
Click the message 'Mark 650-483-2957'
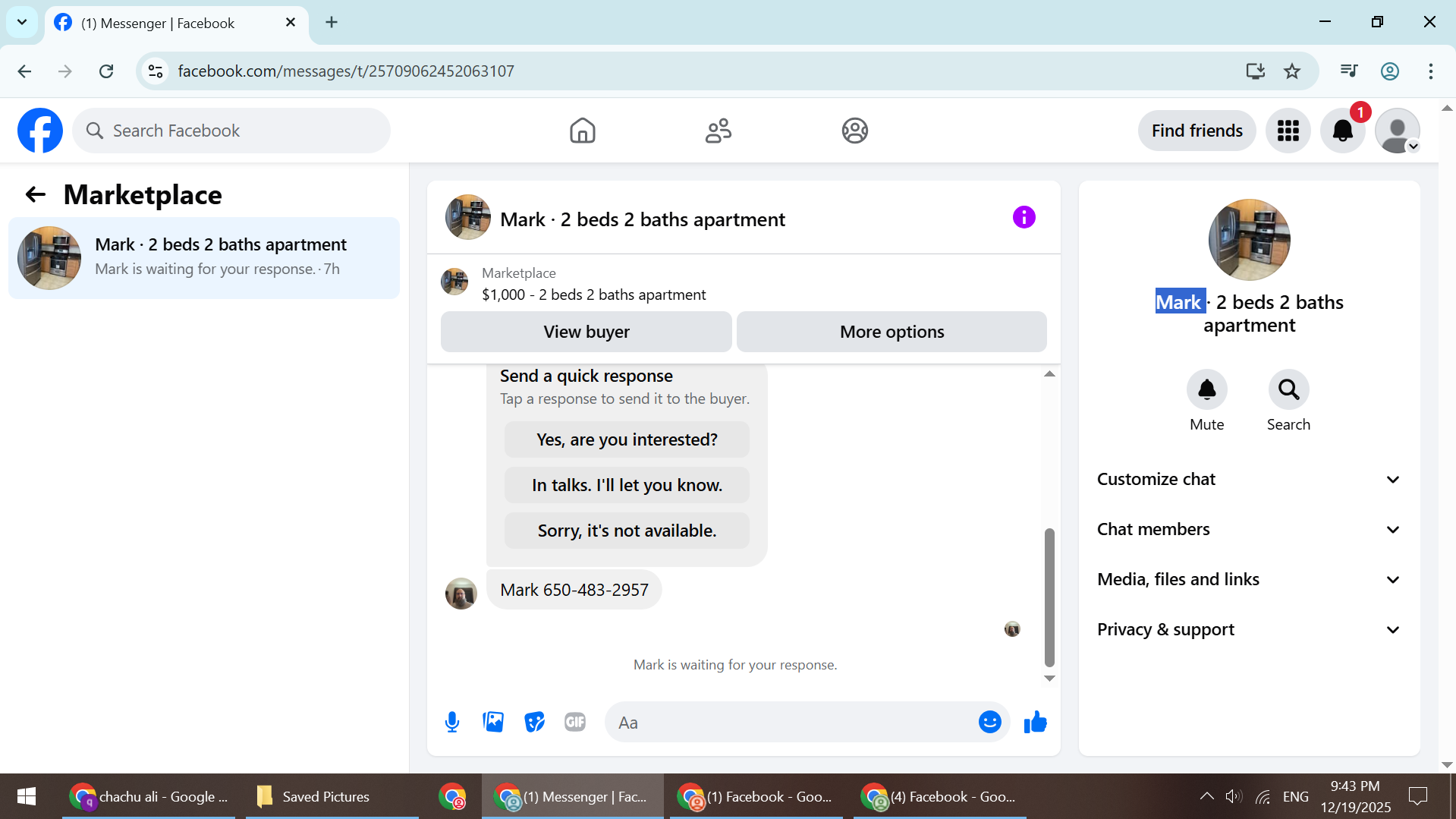click(574, 590)
